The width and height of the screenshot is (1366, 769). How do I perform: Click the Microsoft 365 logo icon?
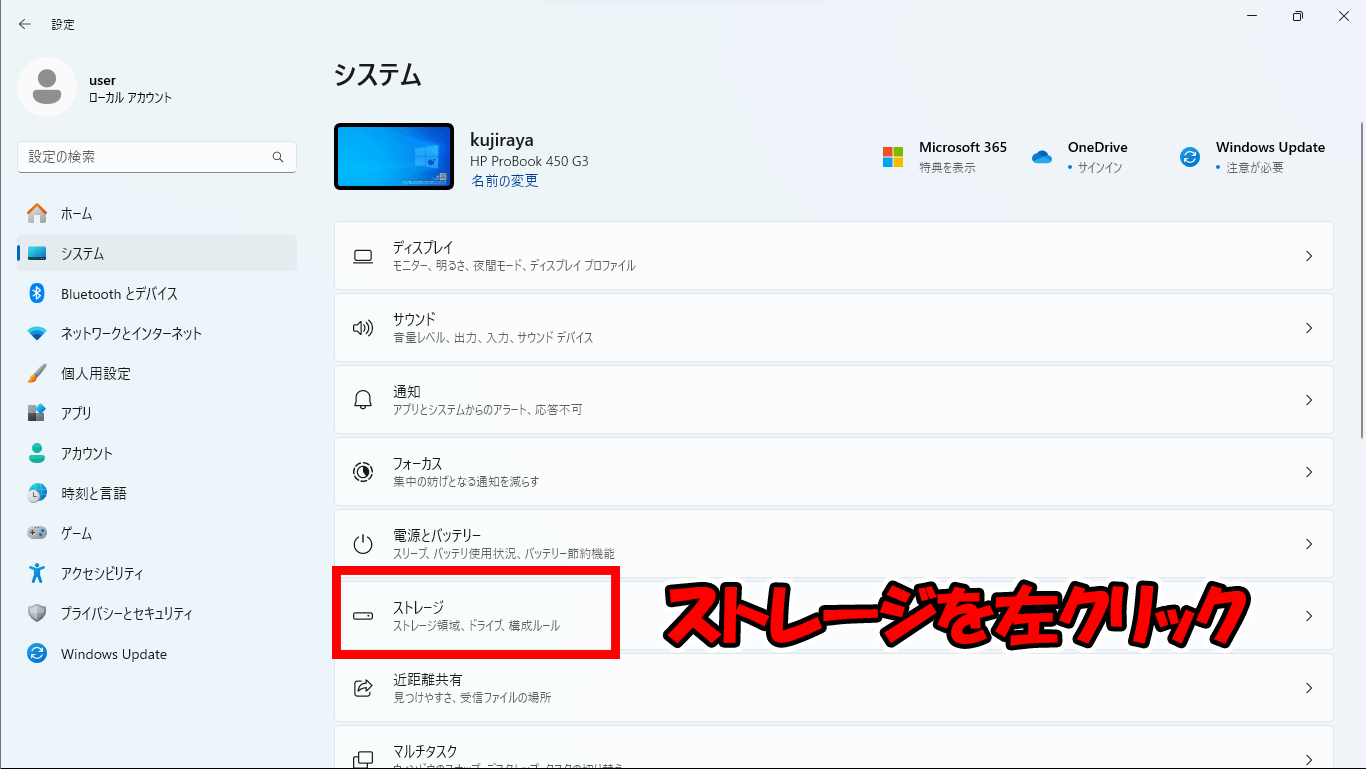893,156
